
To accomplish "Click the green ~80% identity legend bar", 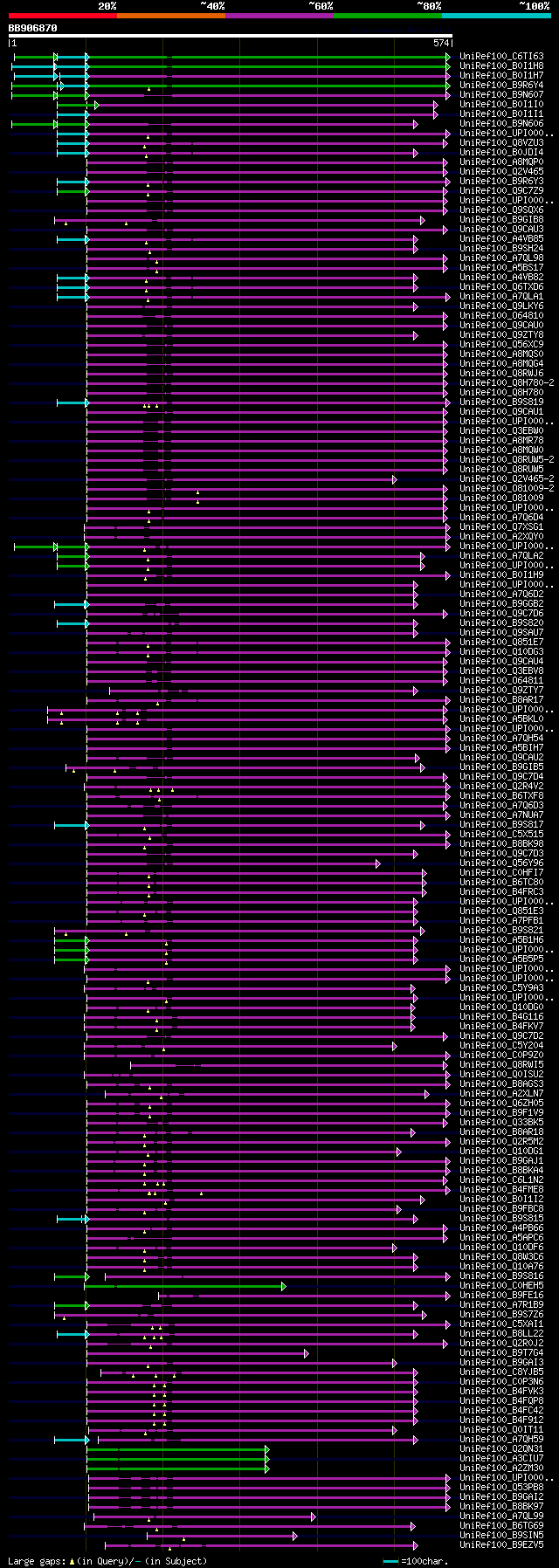I will pyautogui.click(x=388, y=16).
